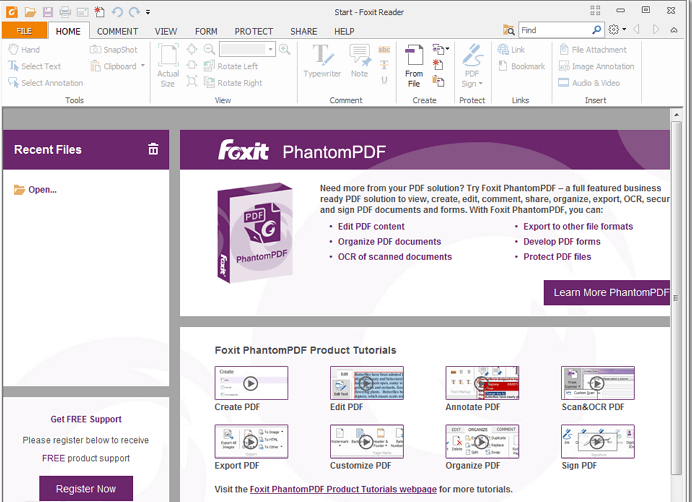Viewport: 692px width, 502px height.
Task: Choose the Select Annotation tool
Action: 45,83
